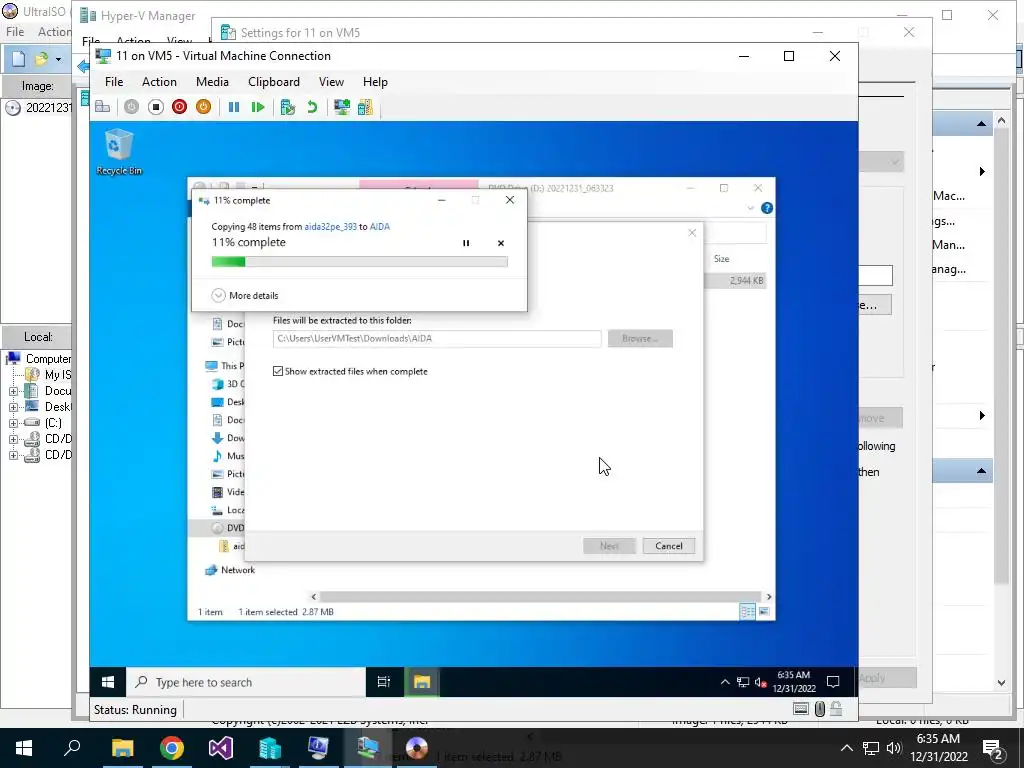The image size is (1024, 768).
Task: Pause the virtual machine from the toolbar
Action: pyautogui.click(x=234, y=107)
